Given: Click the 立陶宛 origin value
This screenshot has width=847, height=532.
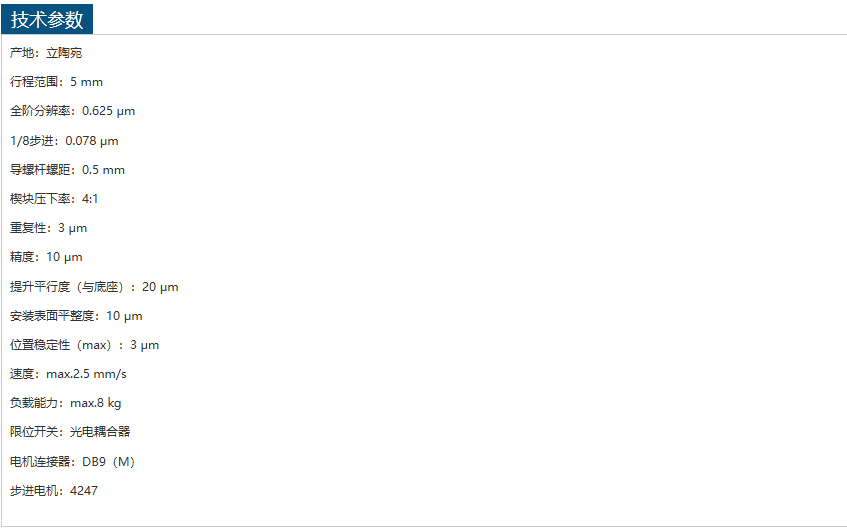Looking at the screenshot, I should tap(64, 53).
